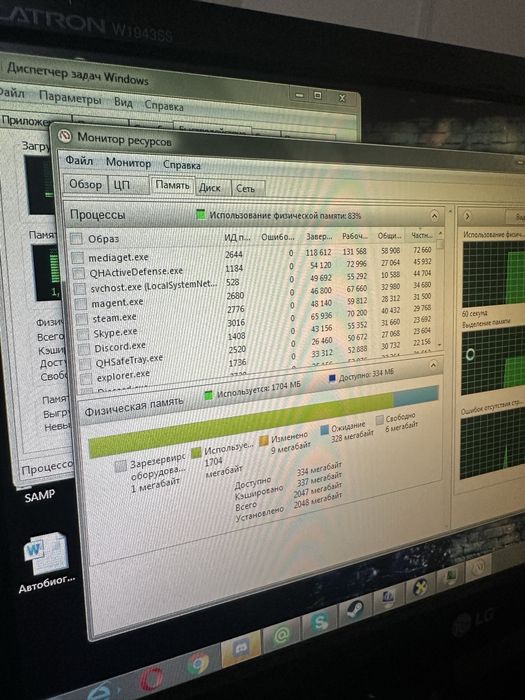This screenshot has width=525, height=700.
Task: Click the green in-use segment of memory bar
Action: point(241,424)
